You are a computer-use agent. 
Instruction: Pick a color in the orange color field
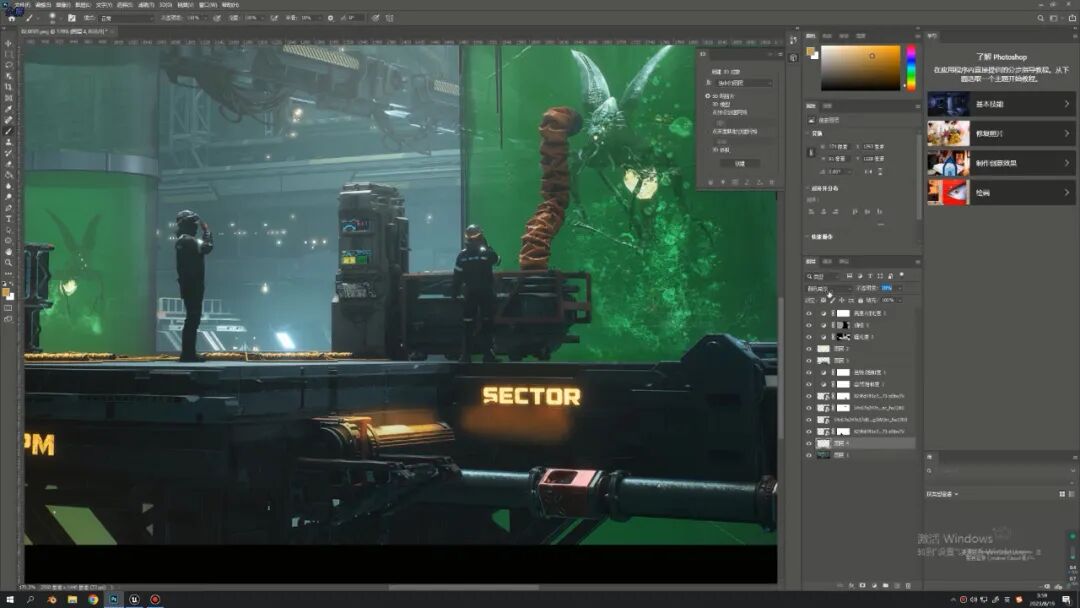click(x=860, y=67)
